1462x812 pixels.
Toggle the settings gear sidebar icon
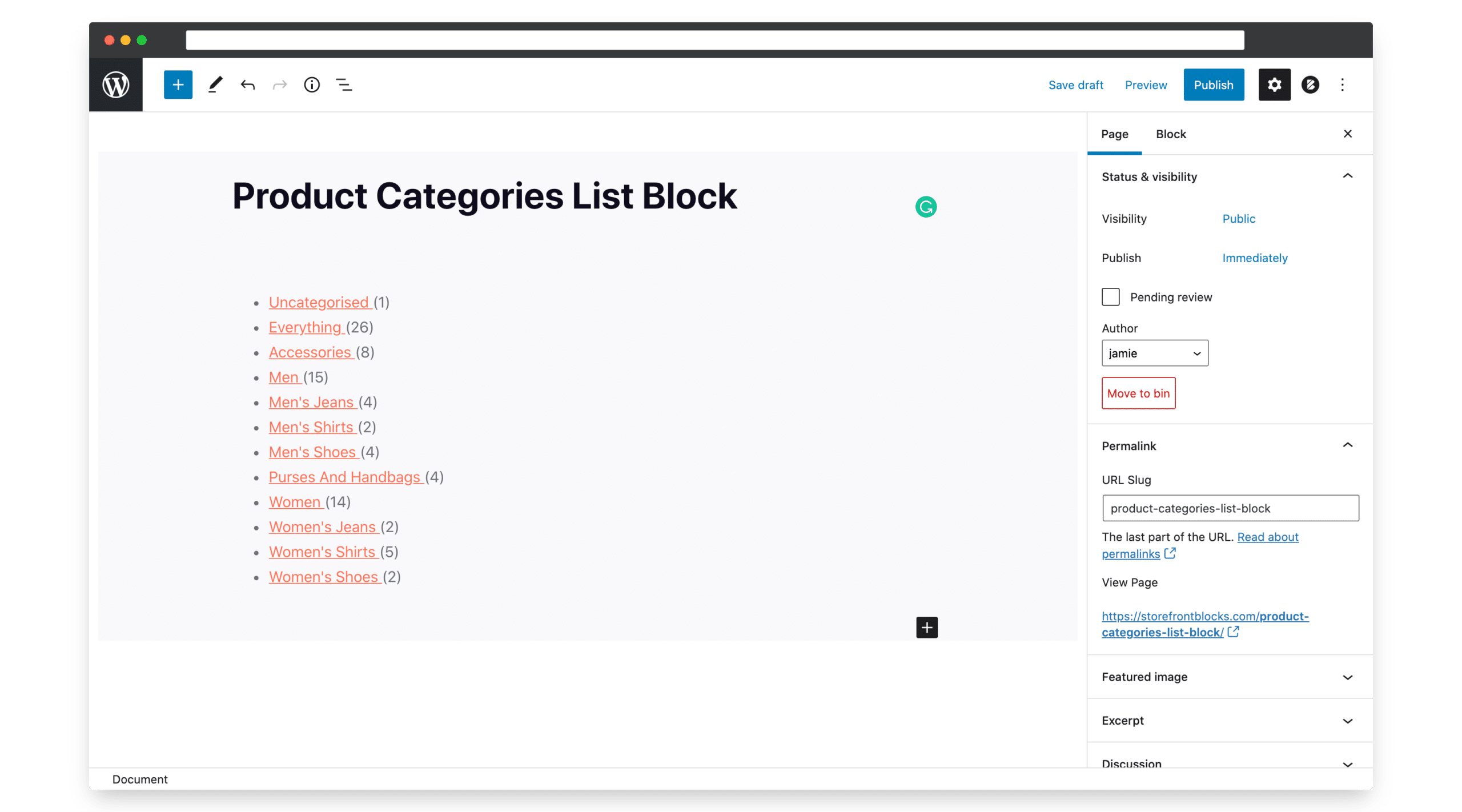[1274, 85]
